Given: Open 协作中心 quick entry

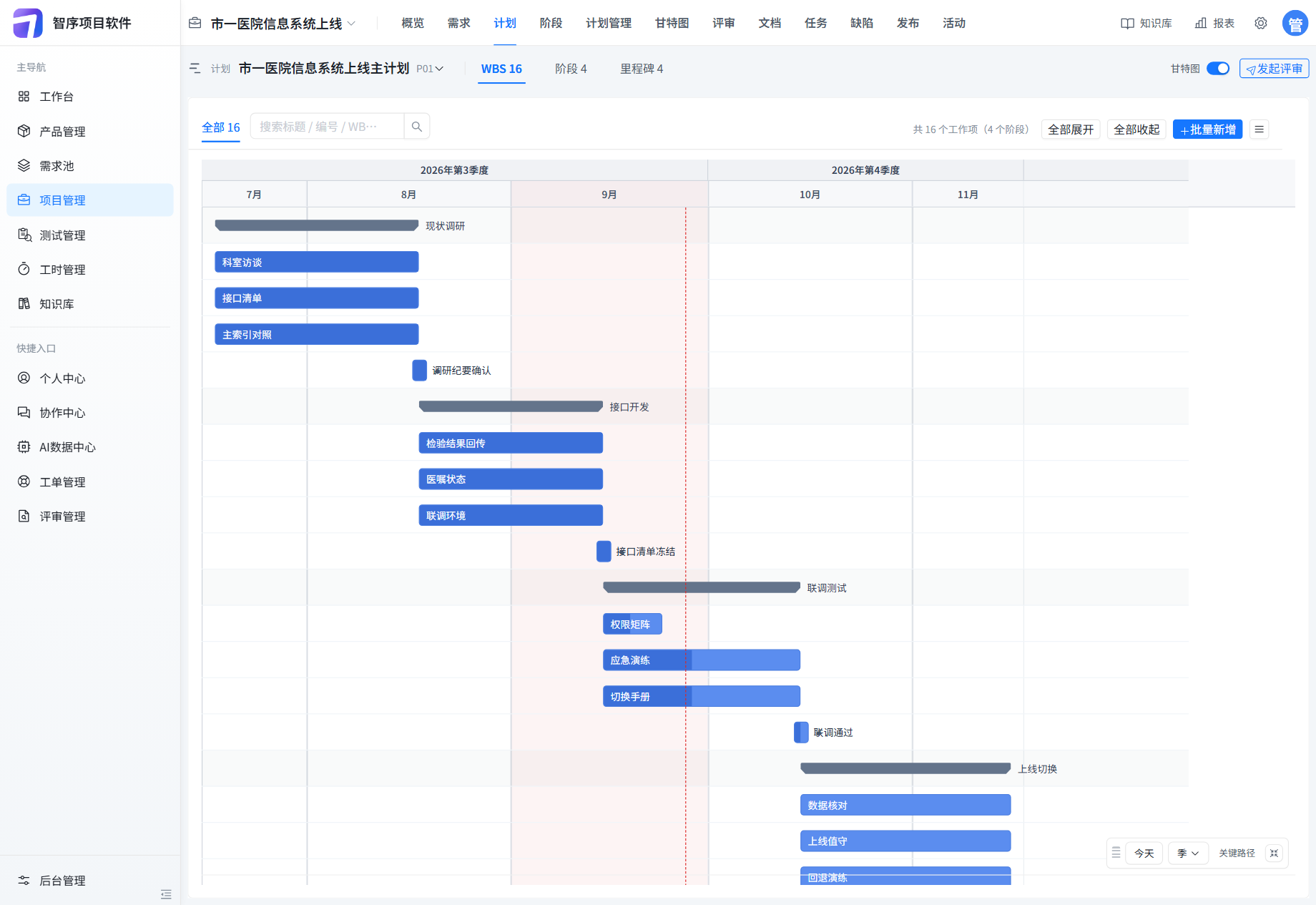Looking at the screenshot, I should [89, 413].
